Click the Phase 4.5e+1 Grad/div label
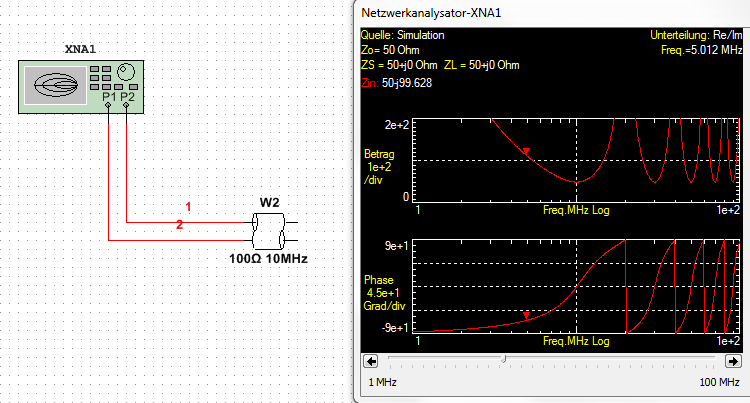This screenshot has height=403, width=750. click(x=384, y=293)
